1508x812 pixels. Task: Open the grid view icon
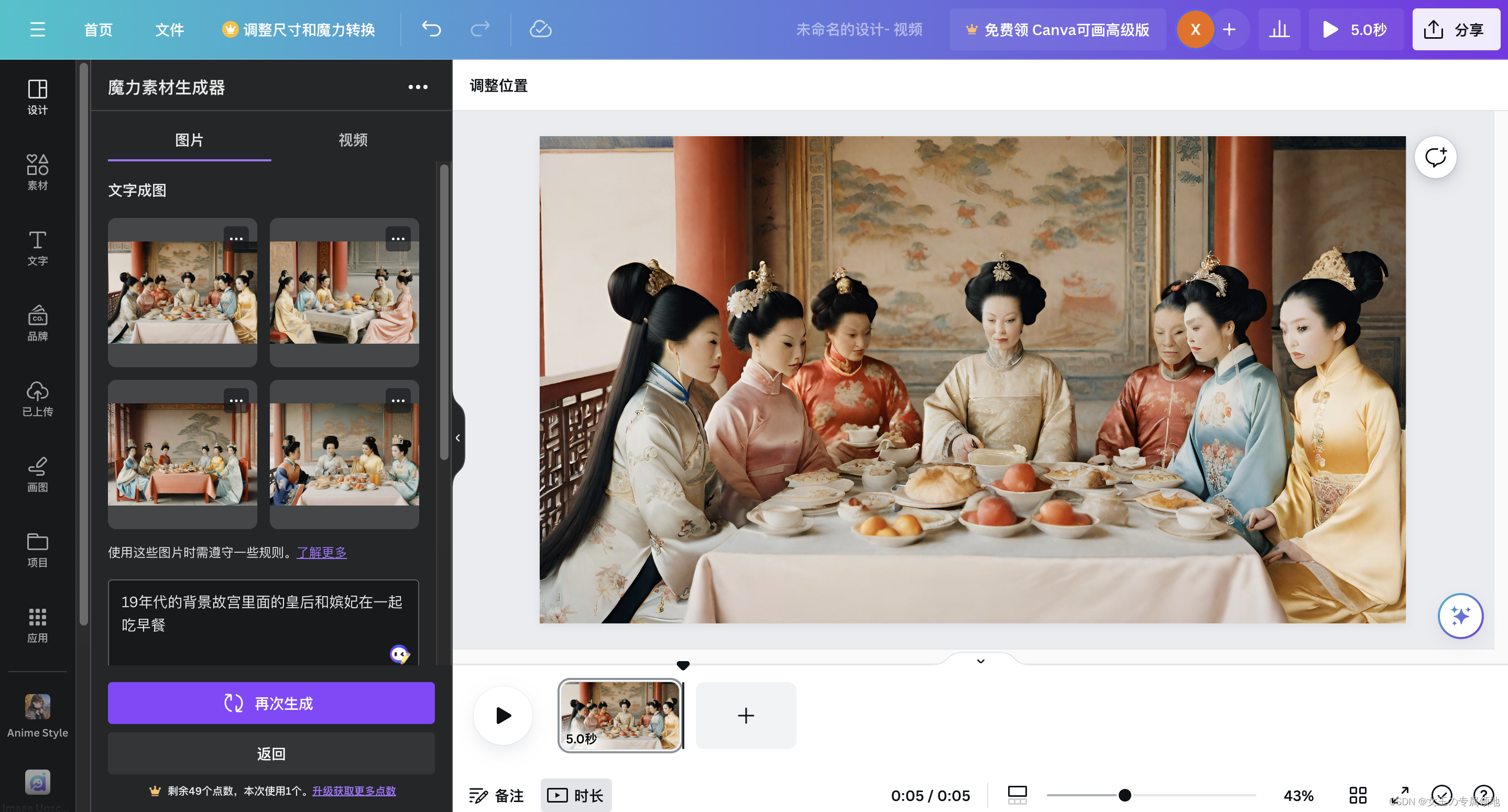(x=1358, y=795)
